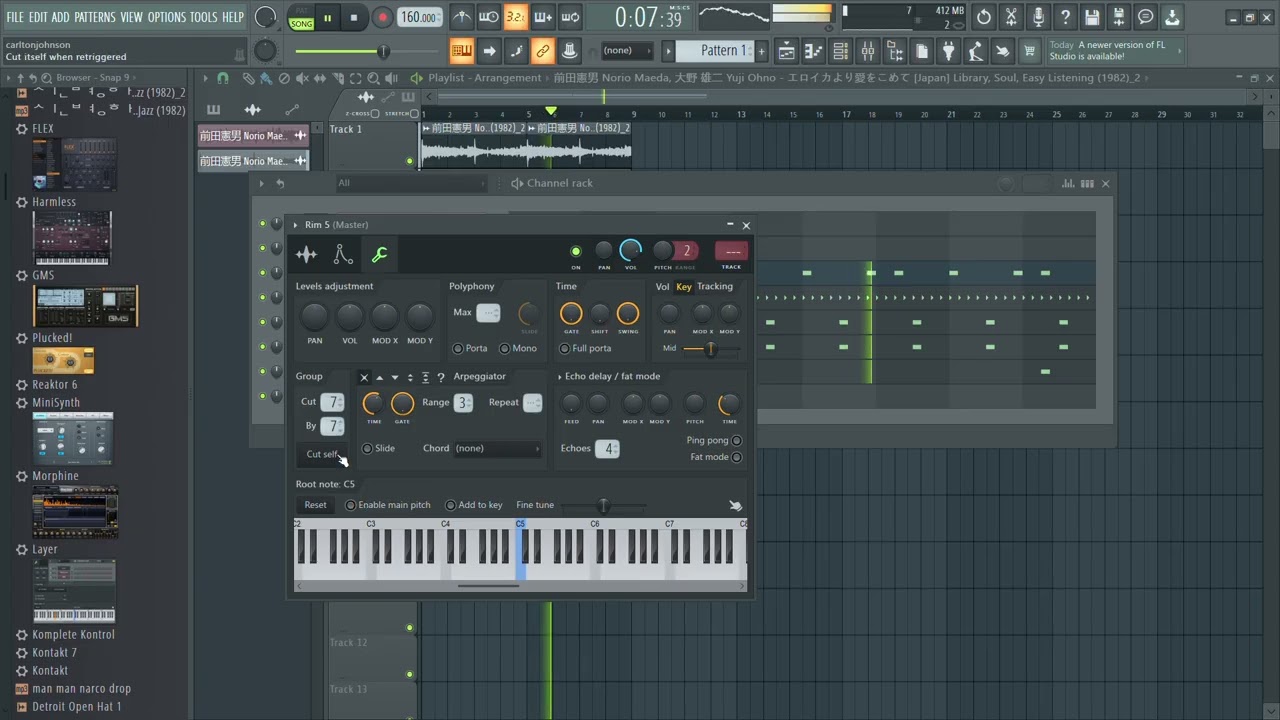Switch tracking to Vol tab
The height and width of the screenshot is (720, 1280).
[x=662, y=287]
